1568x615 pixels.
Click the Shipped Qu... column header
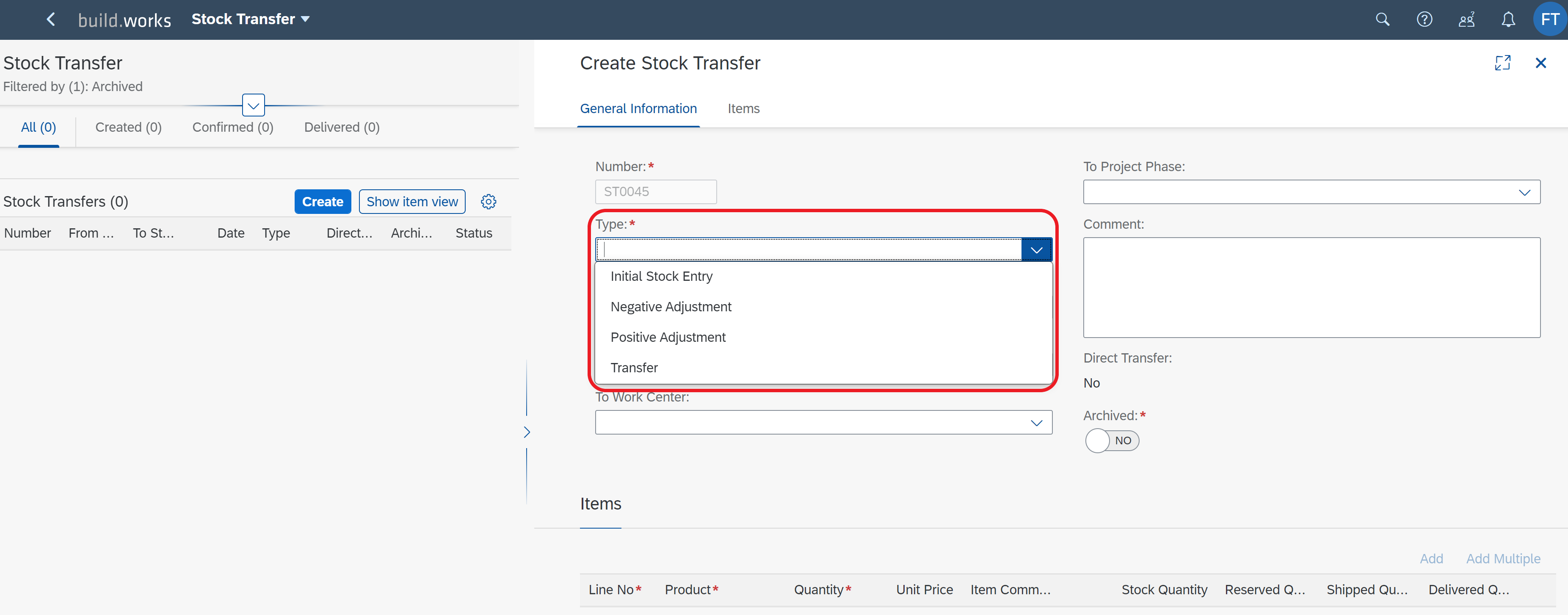click(x=1366, y=590)
